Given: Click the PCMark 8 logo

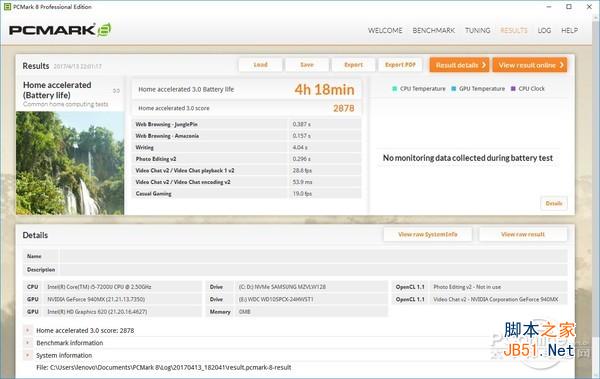Looking at the screenshot, I should tap(60, 30).
